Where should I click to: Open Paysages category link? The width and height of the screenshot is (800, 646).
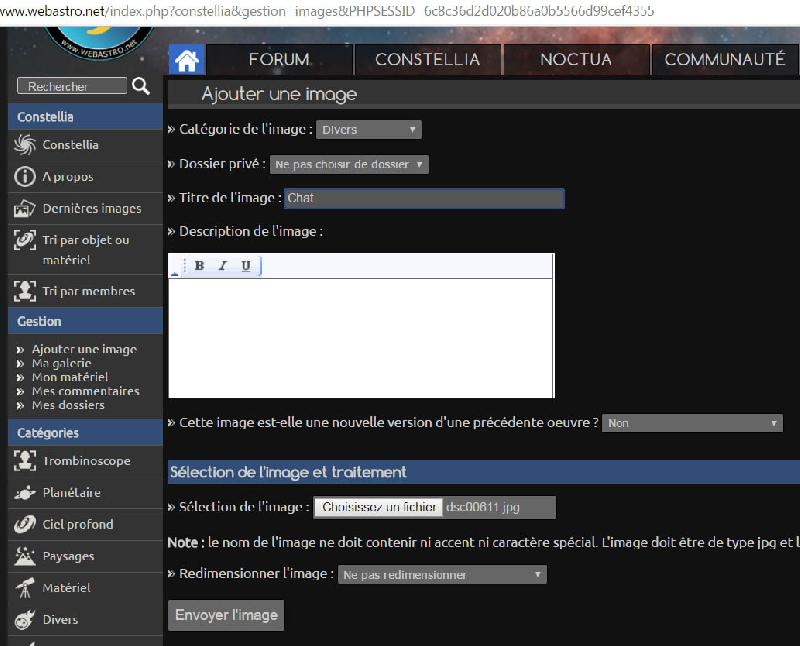click(x=68, y=556)
